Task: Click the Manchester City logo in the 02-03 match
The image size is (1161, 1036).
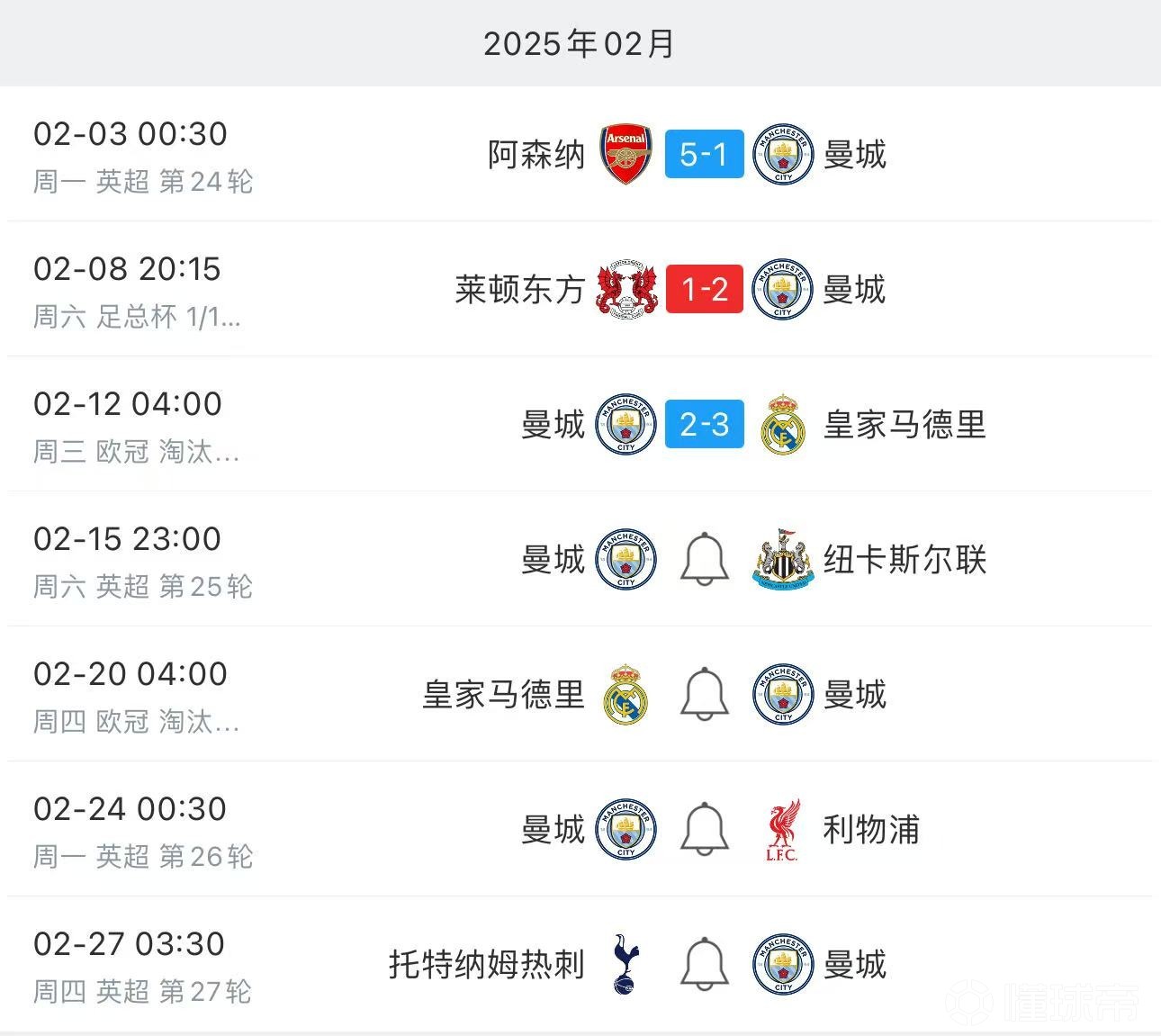Action: (x=782, y=154)
